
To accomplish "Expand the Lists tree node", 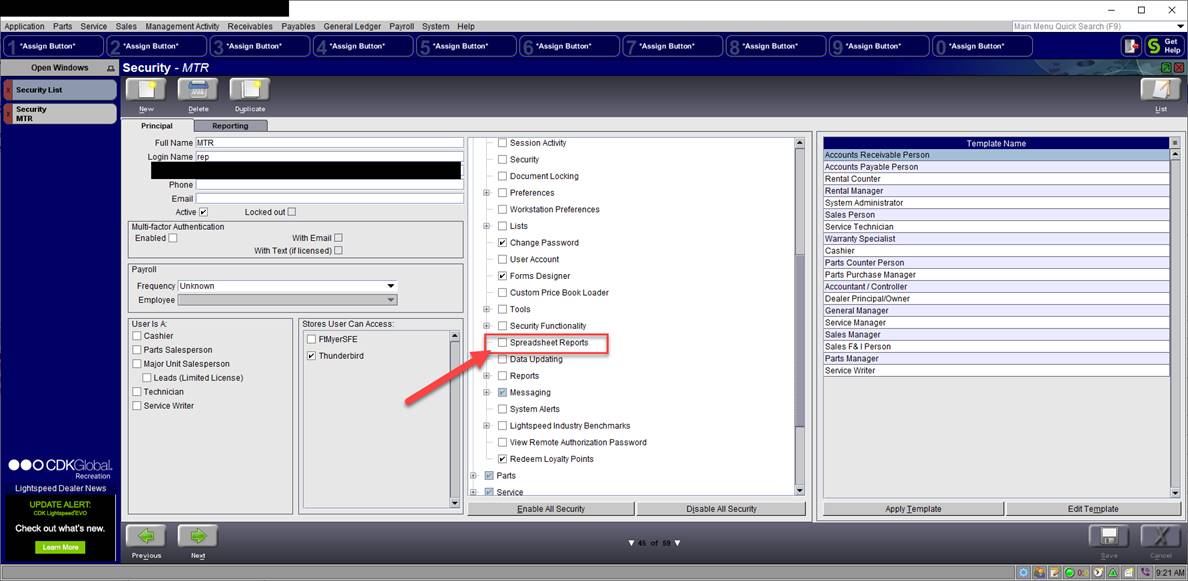I will click(x=487, y=226).
